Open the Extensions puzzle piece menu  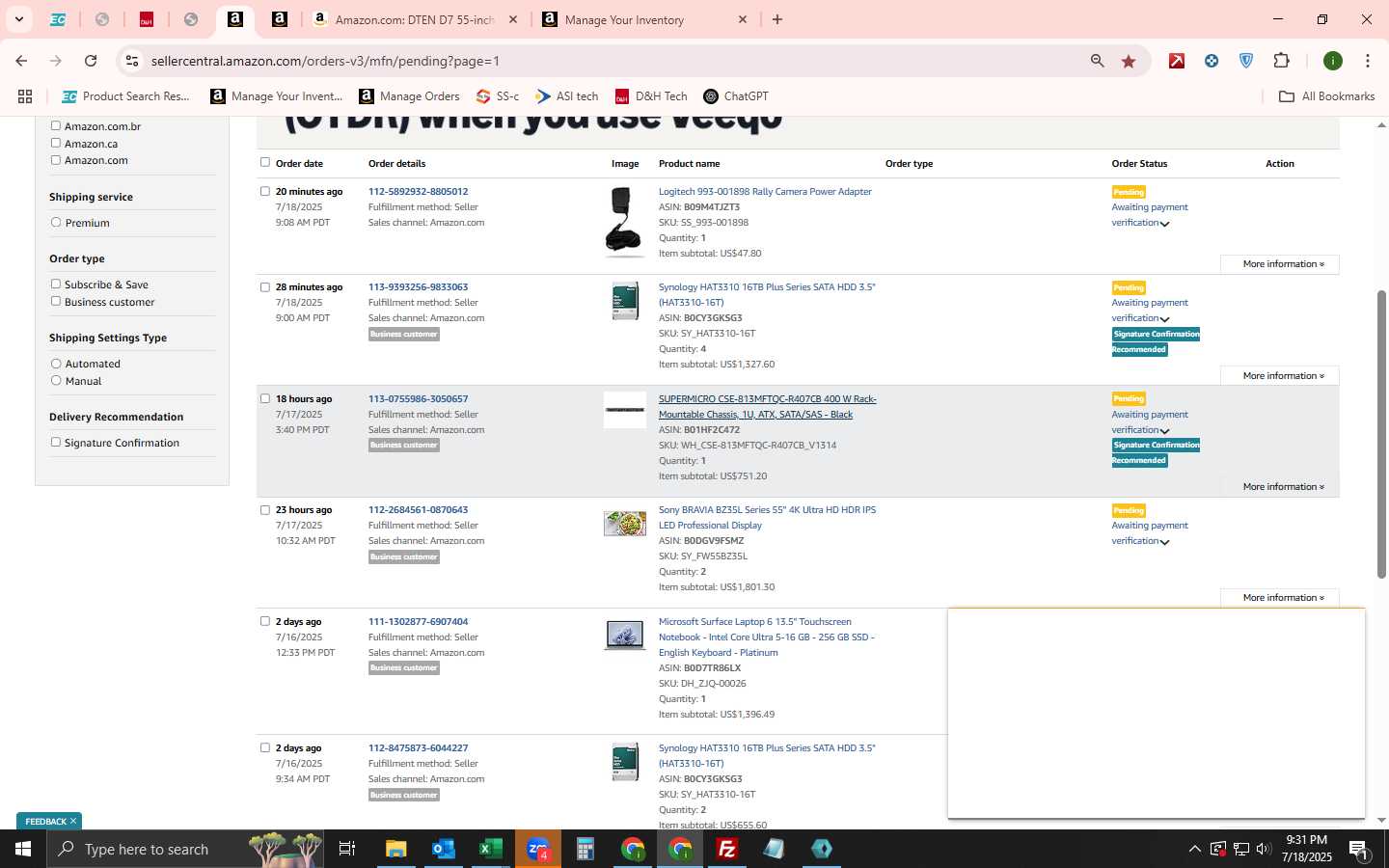click(x=1281, y=61)
